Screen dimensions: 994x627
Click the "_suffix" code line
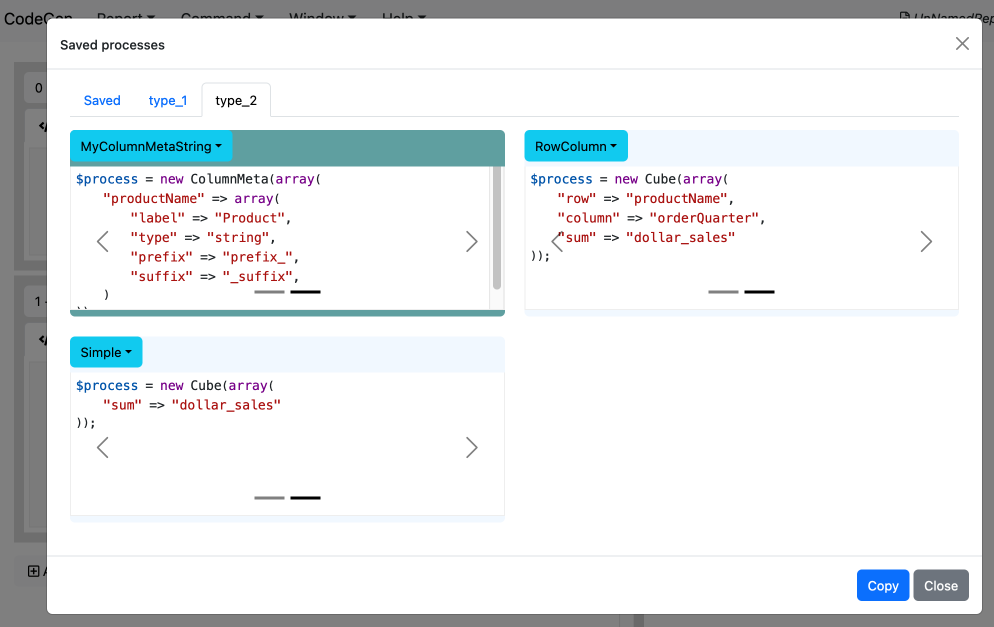(x=214, y=276)
